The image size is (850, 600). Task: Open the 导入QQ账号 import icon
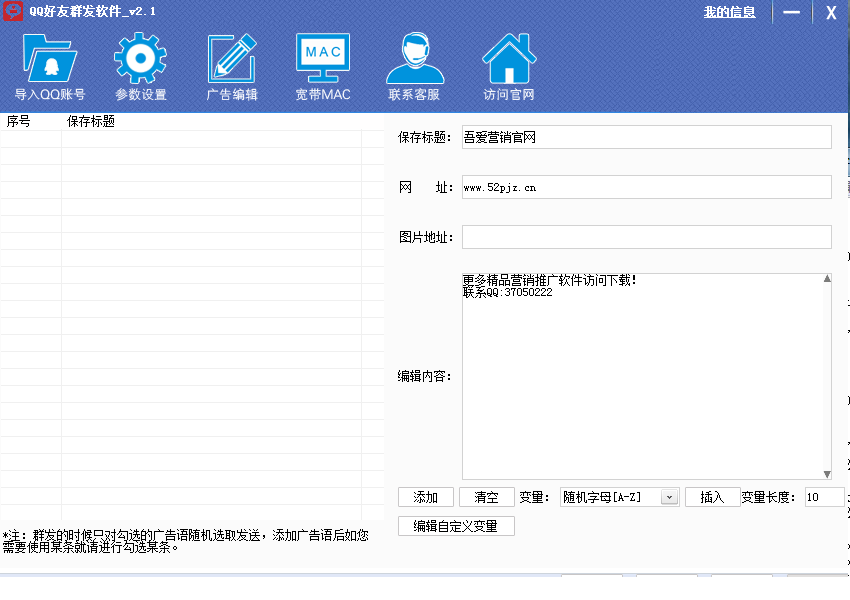tap(49, 66)
